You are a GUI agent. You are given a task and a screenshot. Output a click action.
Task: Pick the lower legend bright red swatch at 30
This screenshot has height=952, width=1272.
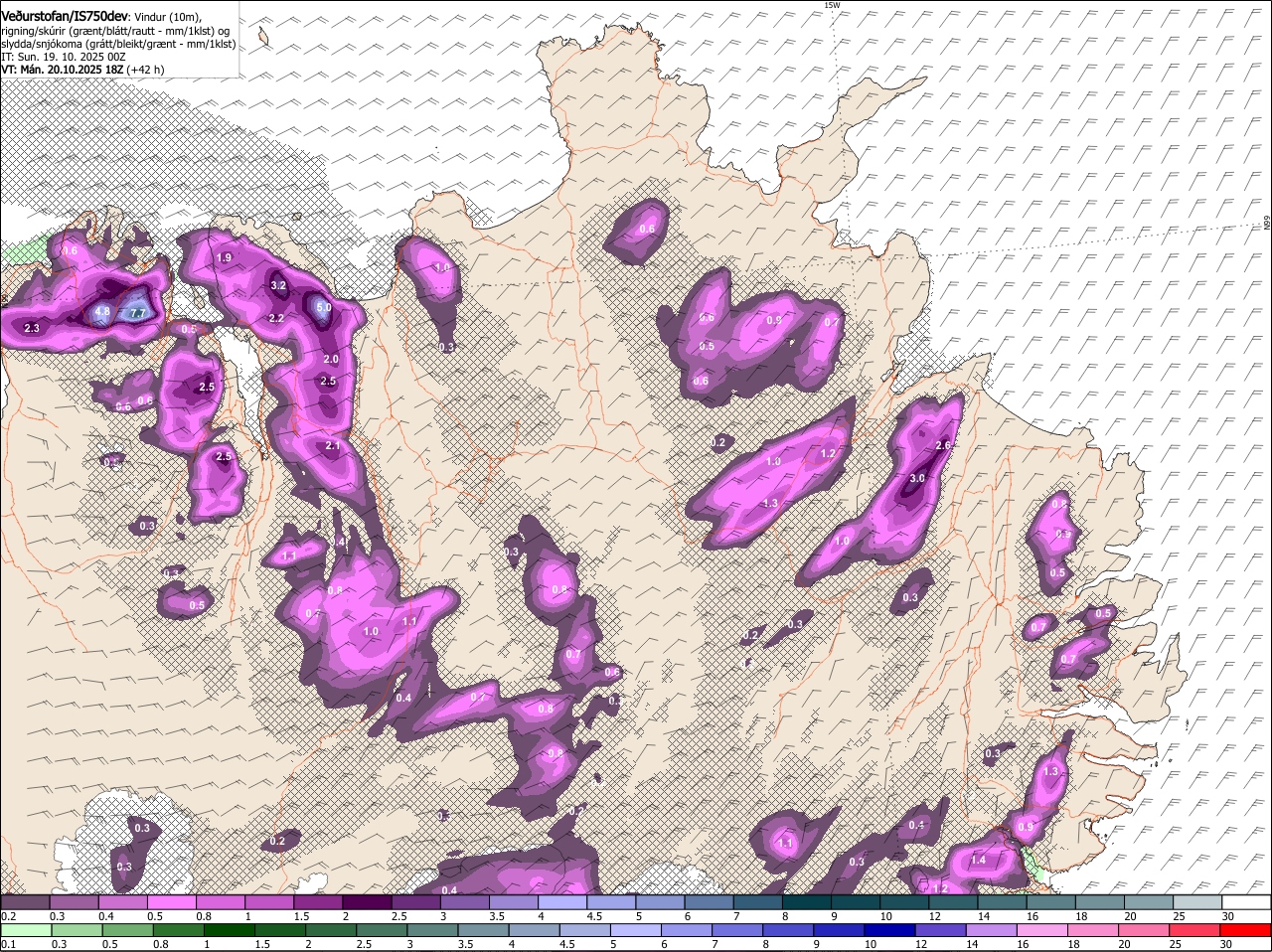[1246, 930]
